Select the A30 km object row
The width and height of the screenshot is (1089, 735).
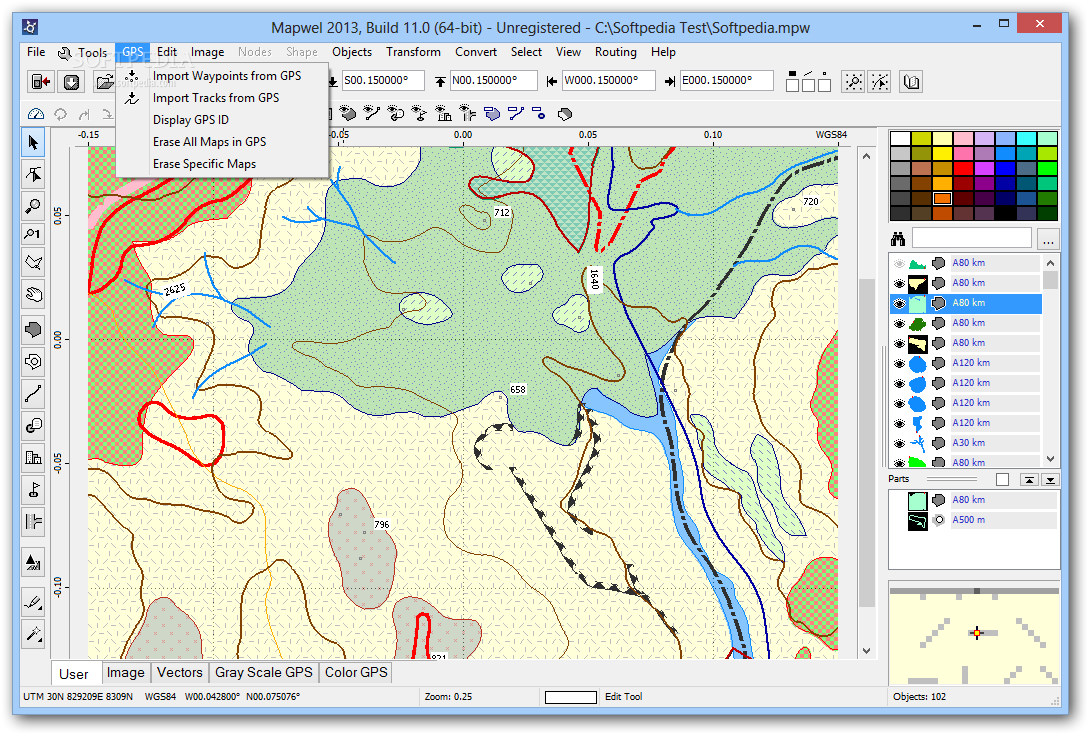[966, 443]
